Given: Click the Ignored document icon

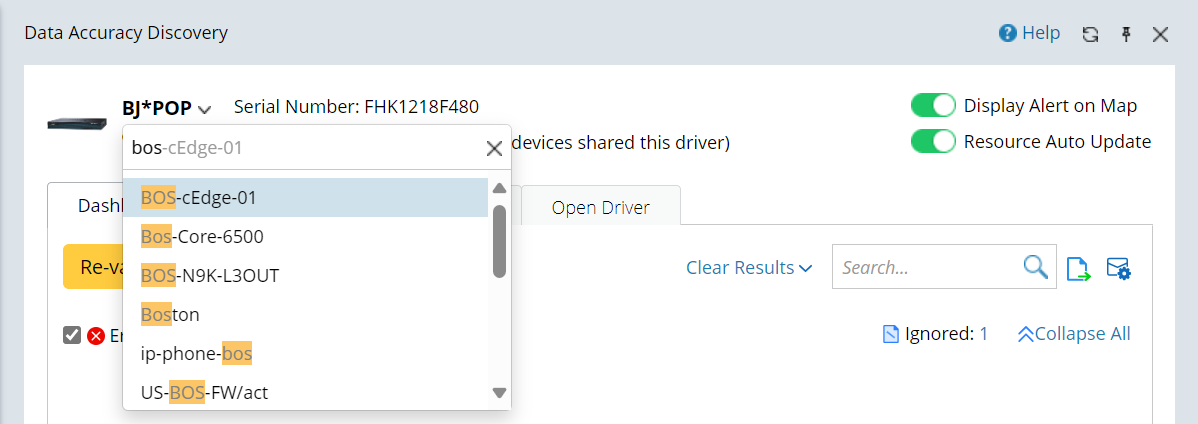Looking at the screenshot, I should point(890,334).
